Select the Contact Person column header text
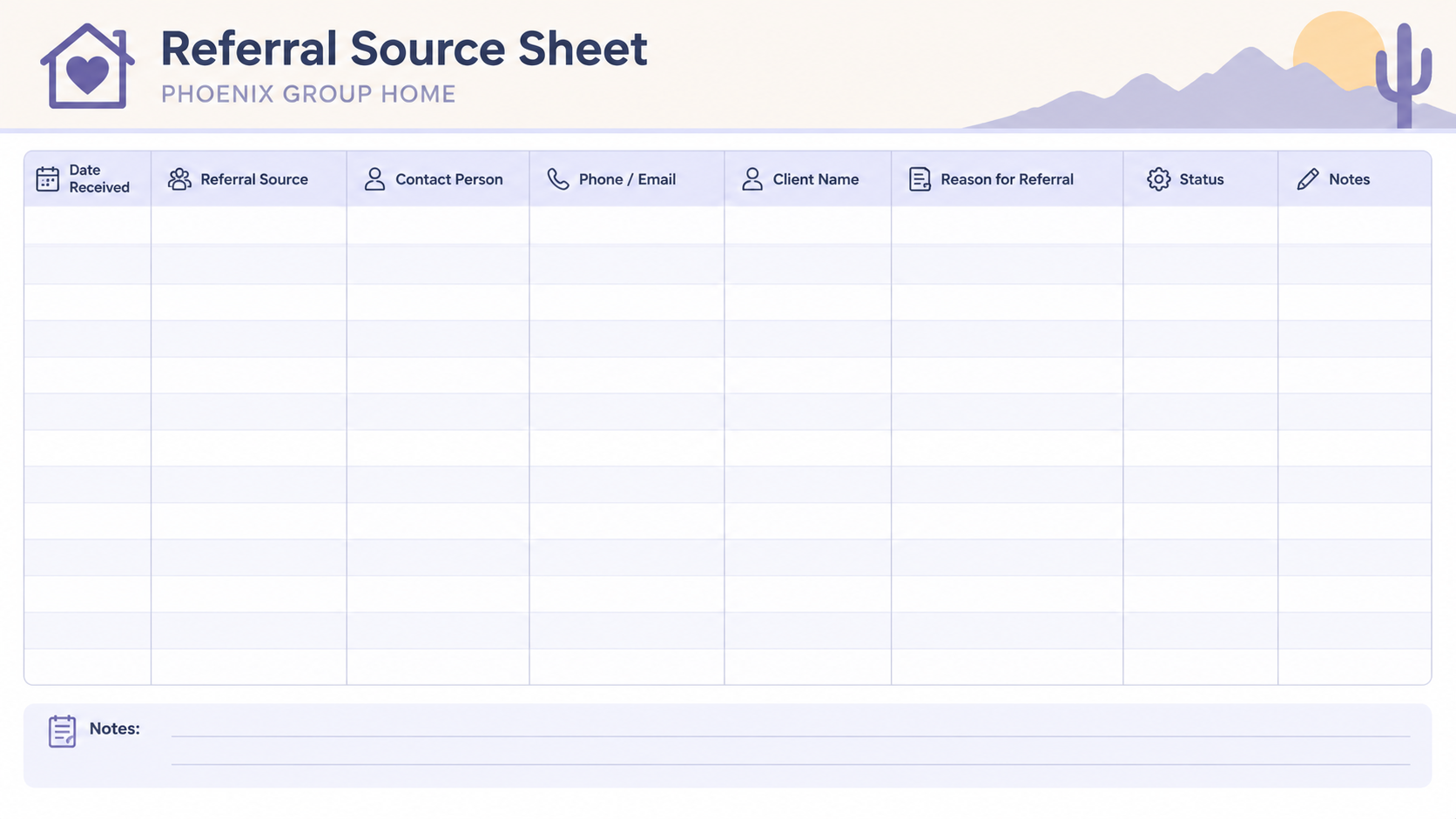 (449, 179)
